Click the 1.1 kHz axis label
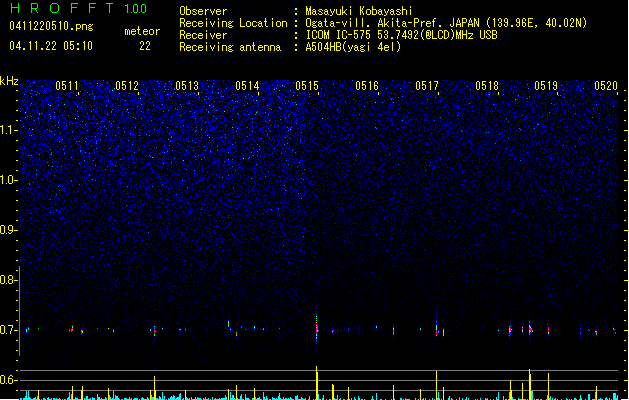This screenshot has width=629, height=400. coord(9,130)
